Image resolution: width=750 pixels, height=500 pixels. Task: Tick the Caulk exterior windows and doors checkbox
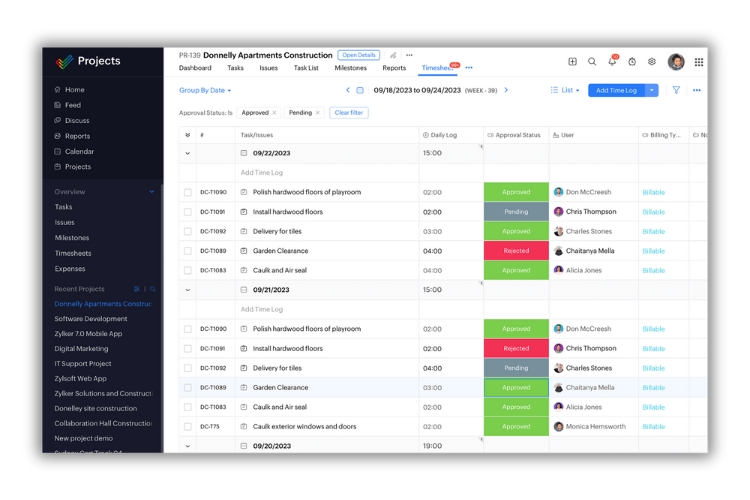(187, 427)
